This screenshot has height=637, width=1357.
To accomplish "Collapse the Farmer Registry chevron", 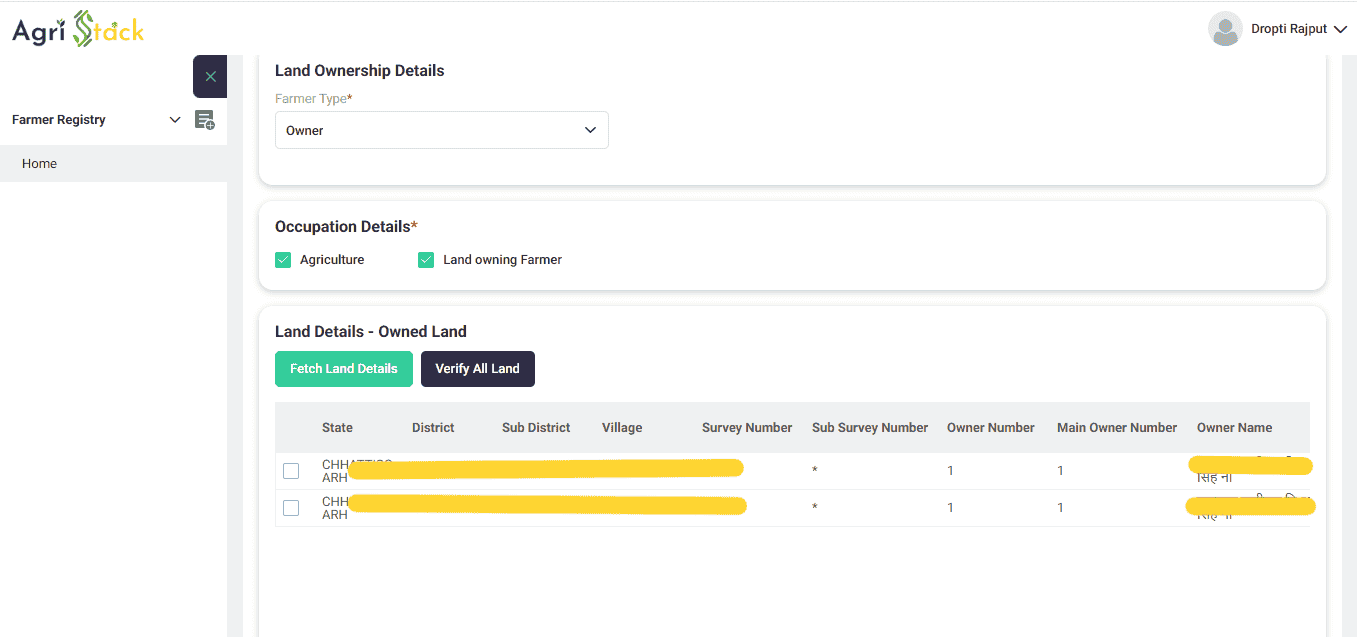I will pyautogui.click(x=175, y=120).
